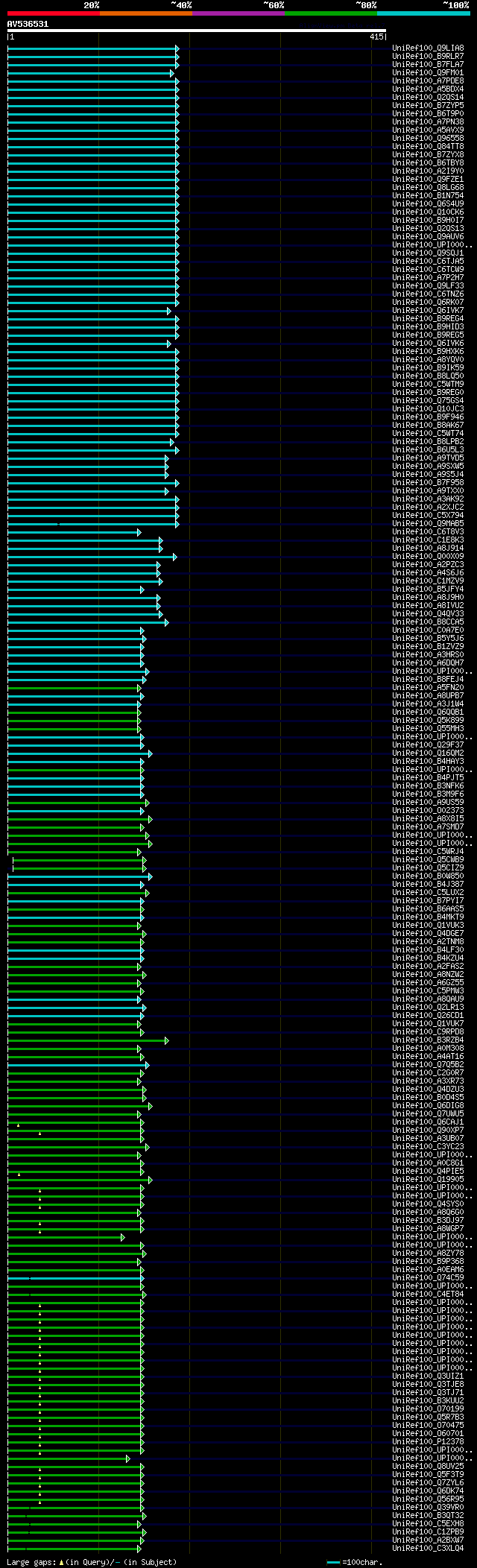Image resolution: width=477 pixels, height=1568 pixels.
Task: Select hit label UniRef100_C6TJA5
Action: (428, 262)
